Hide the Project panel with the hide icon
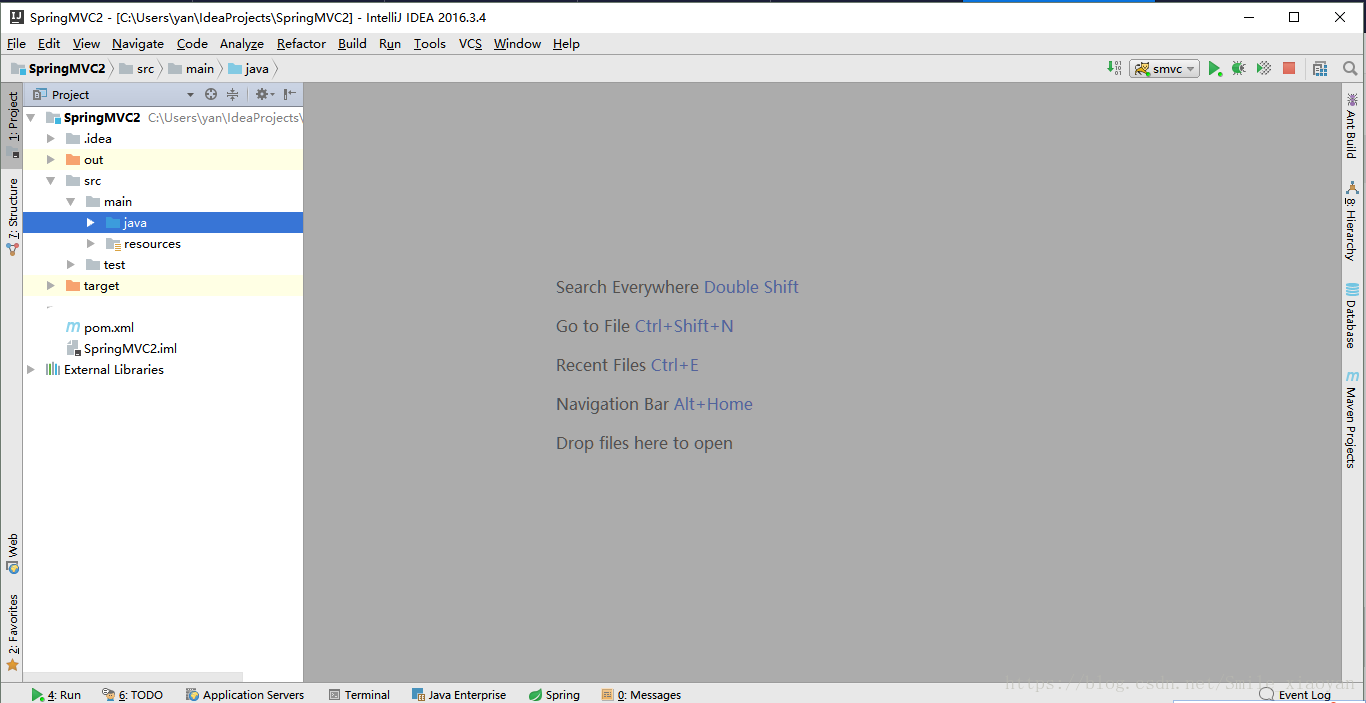Image resolution: width=1366 pixels, height=703 pixels. (x=290, y=94)
